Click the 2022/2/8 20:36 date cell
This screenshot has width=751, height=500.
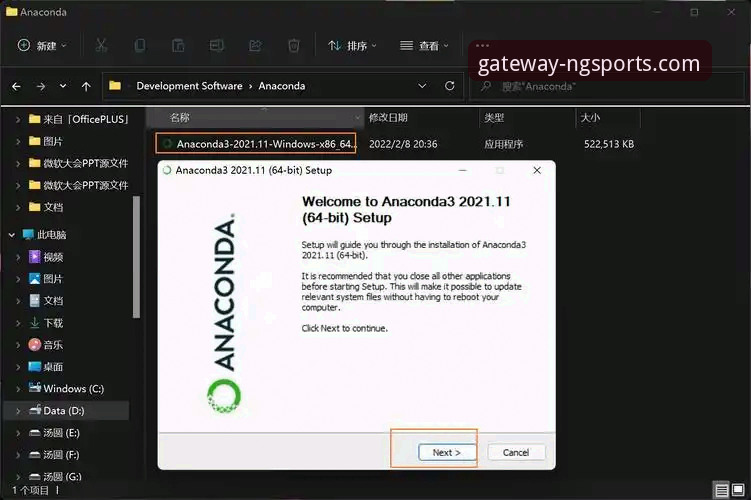pyautogui.click(x=403, y=144)
